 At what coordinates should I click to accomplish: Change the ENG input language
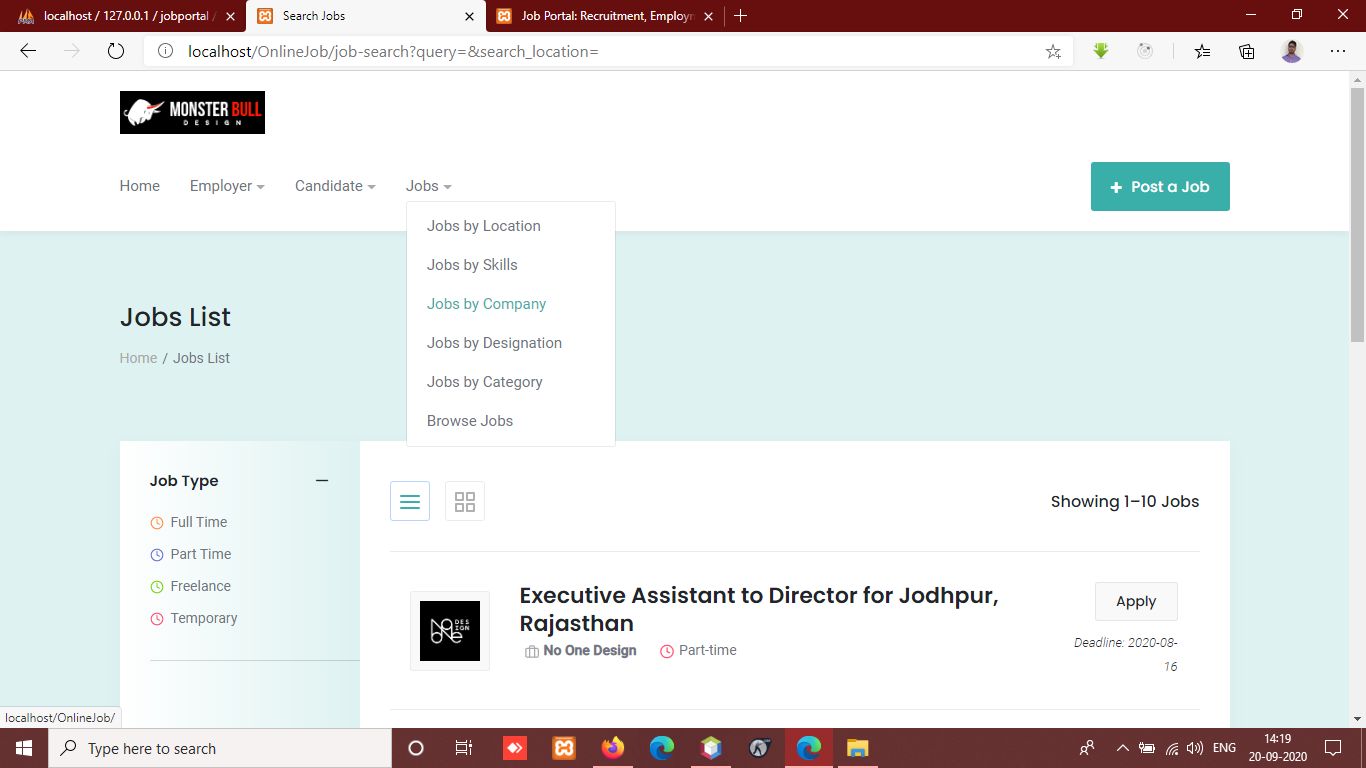[1224, 748]
